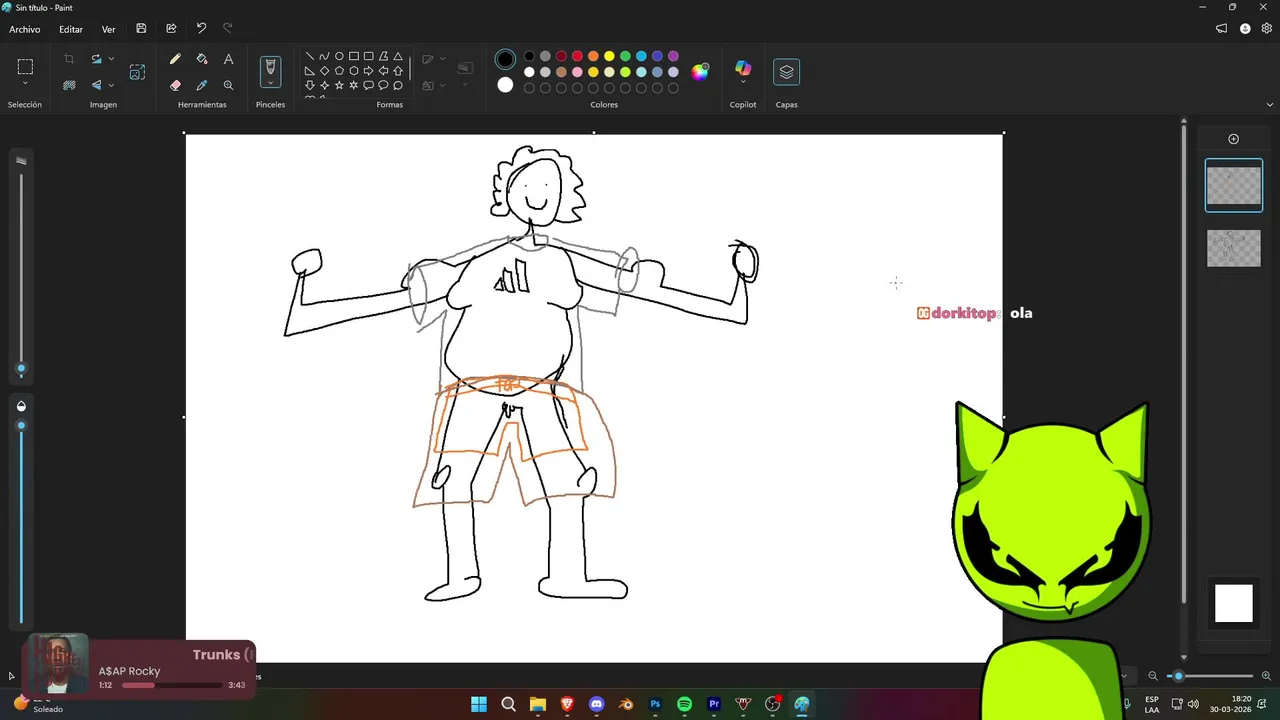1280x720 pixels.
Task: Click the Remove background icon
Action: click(69, 85)
